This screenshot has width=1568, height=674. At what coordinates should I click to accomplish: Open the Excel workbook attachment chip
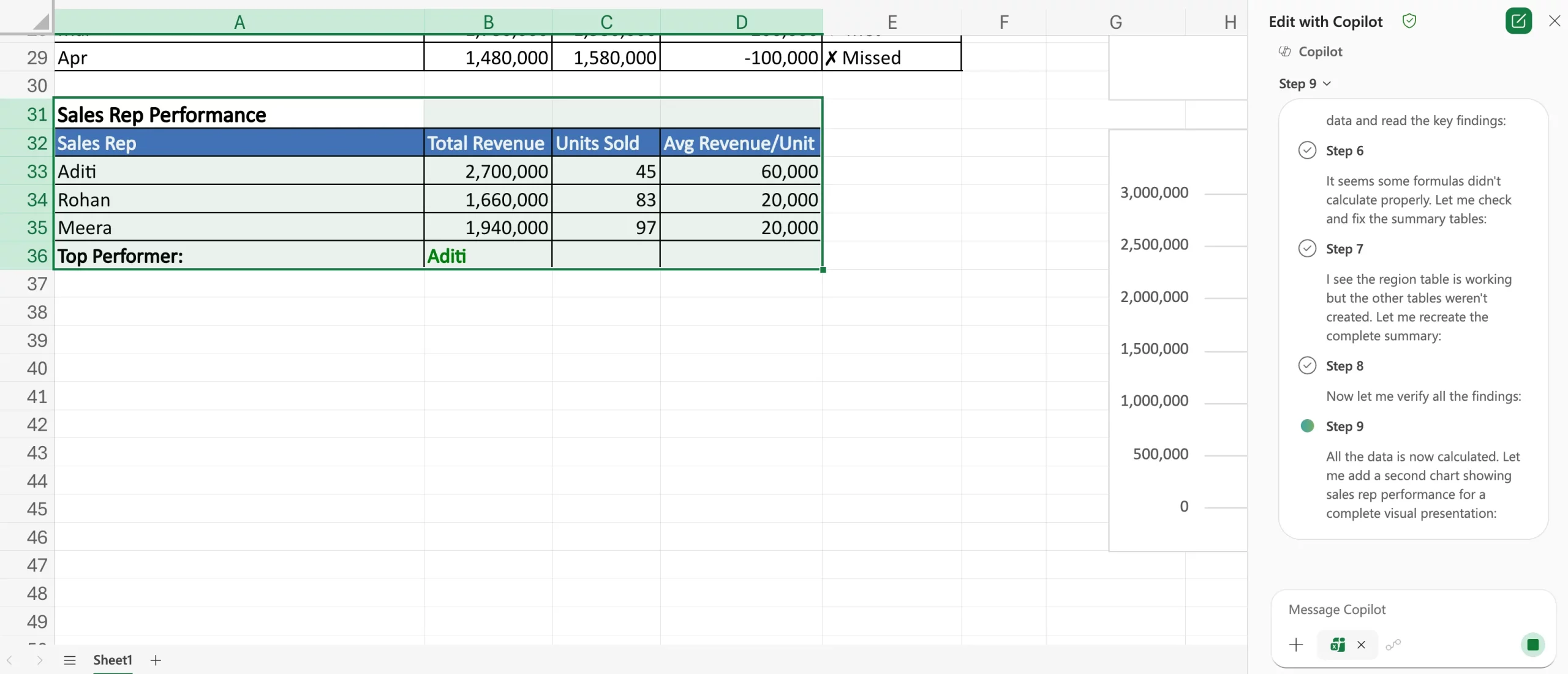coord(1336,645)
